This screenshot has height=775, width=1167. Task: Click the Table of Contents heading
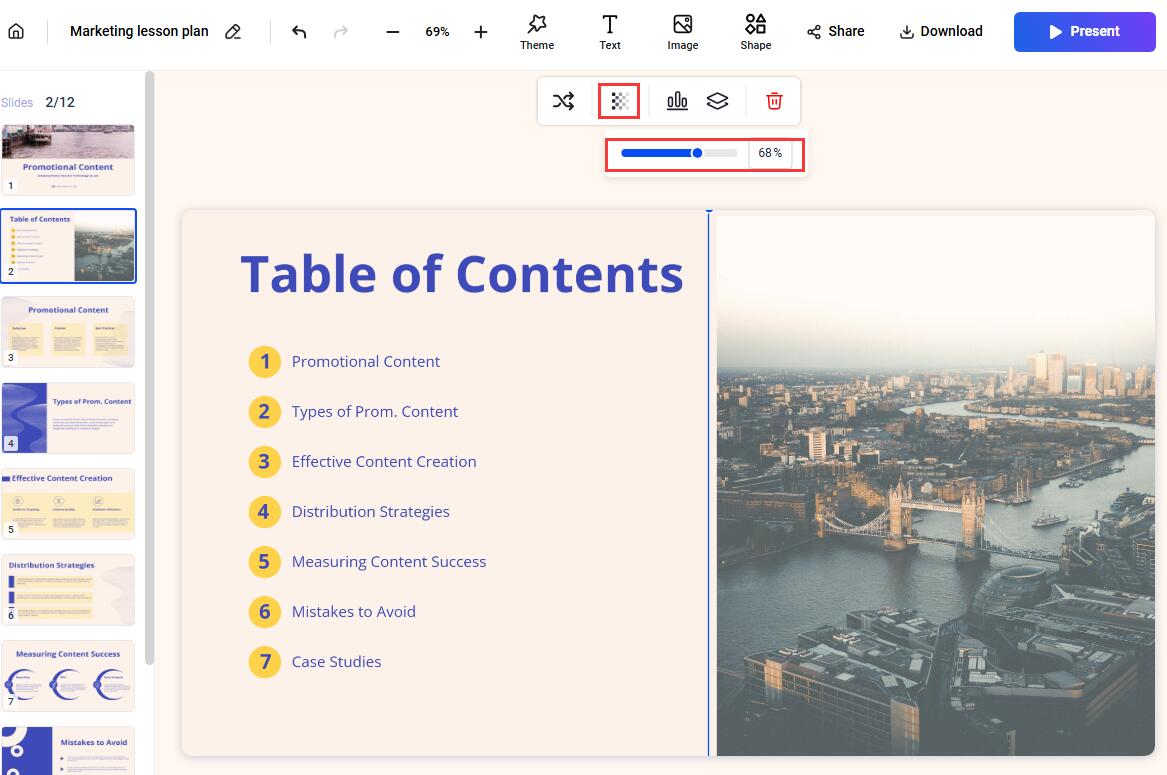click(461, 274)
